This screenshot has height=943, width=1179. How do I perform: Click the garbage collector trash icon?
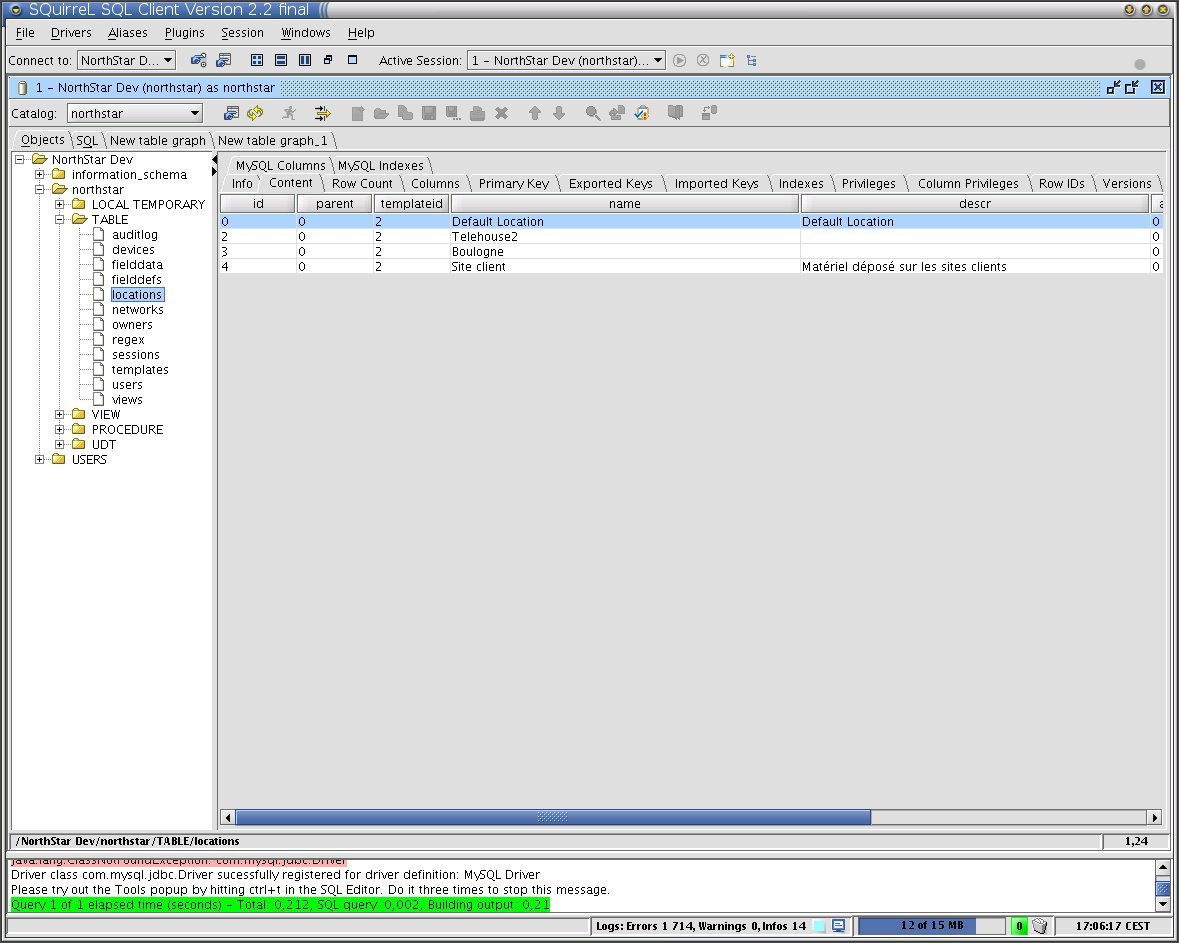tap(1037, 925)
